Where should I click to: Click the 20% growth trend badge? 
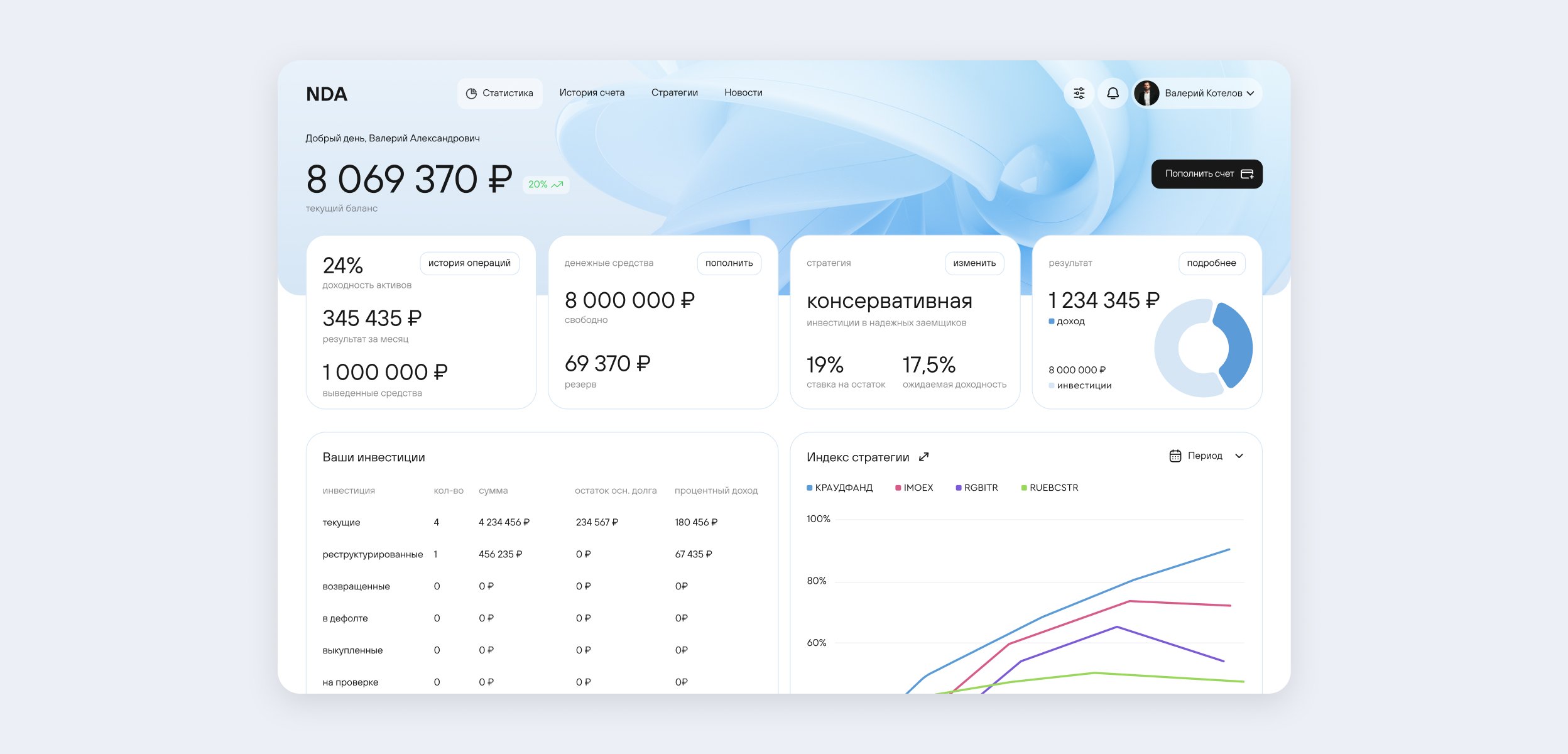pos(545,184)
